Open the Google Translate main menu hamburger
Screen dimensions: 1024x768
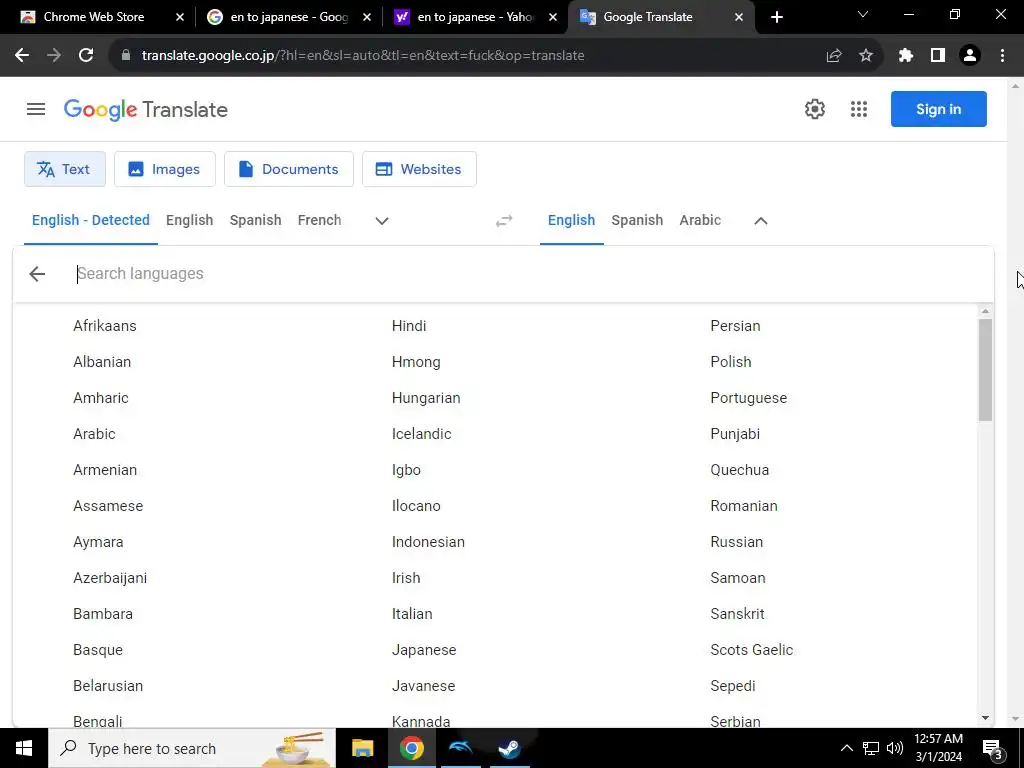[36, 109]
